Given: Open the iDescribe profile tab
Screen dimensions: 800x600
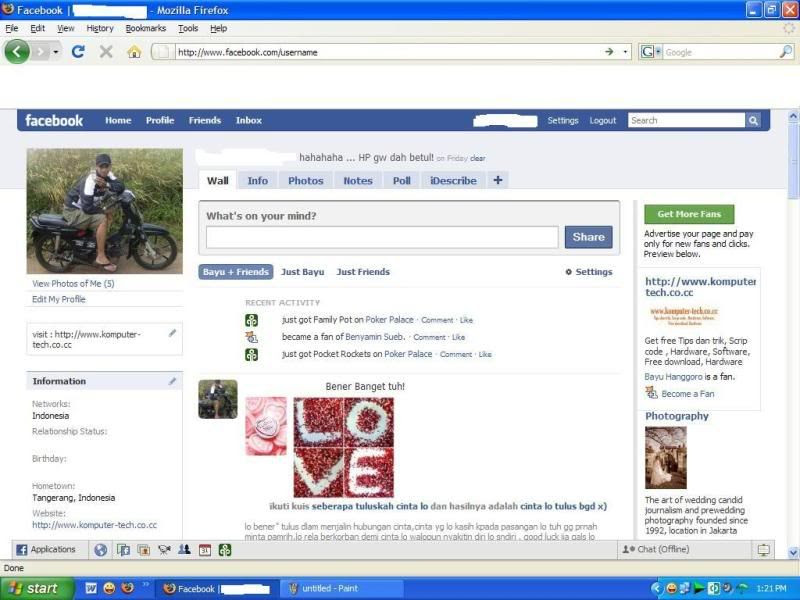Looking at the screenshot, I should coord(453,181).
